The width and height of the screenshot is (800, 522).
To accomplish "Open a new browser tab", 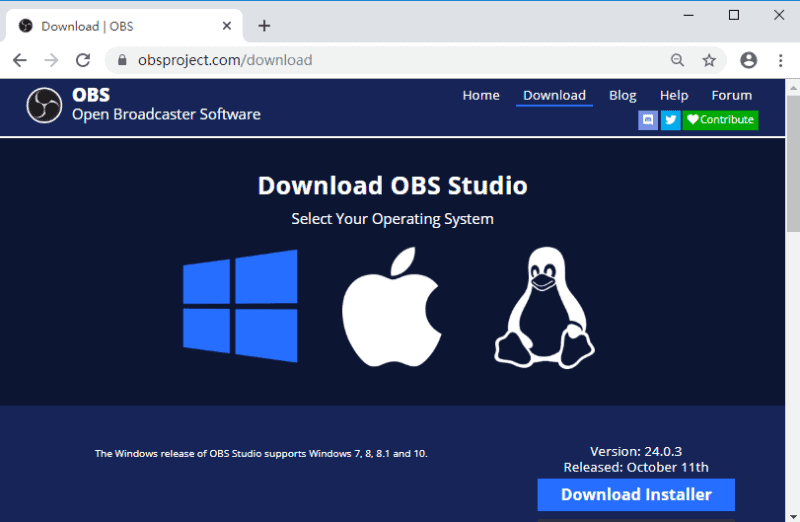I will click(x=264, y=26).
